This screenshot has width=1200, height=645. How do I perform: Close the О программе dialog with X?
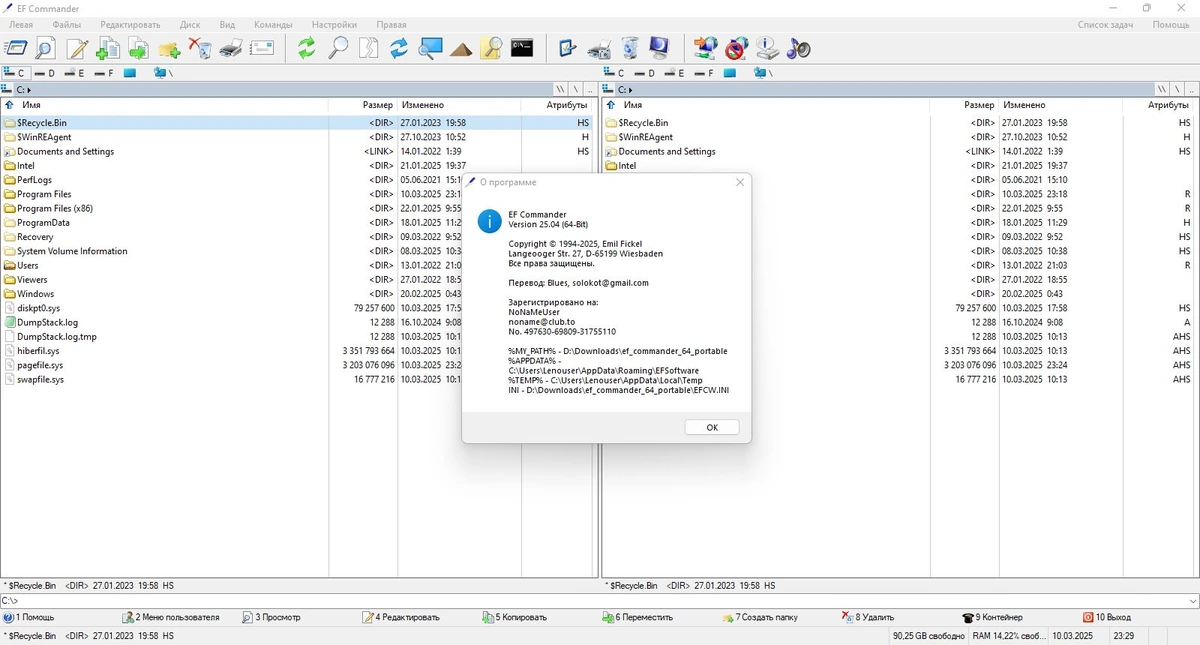pos(740,182)
